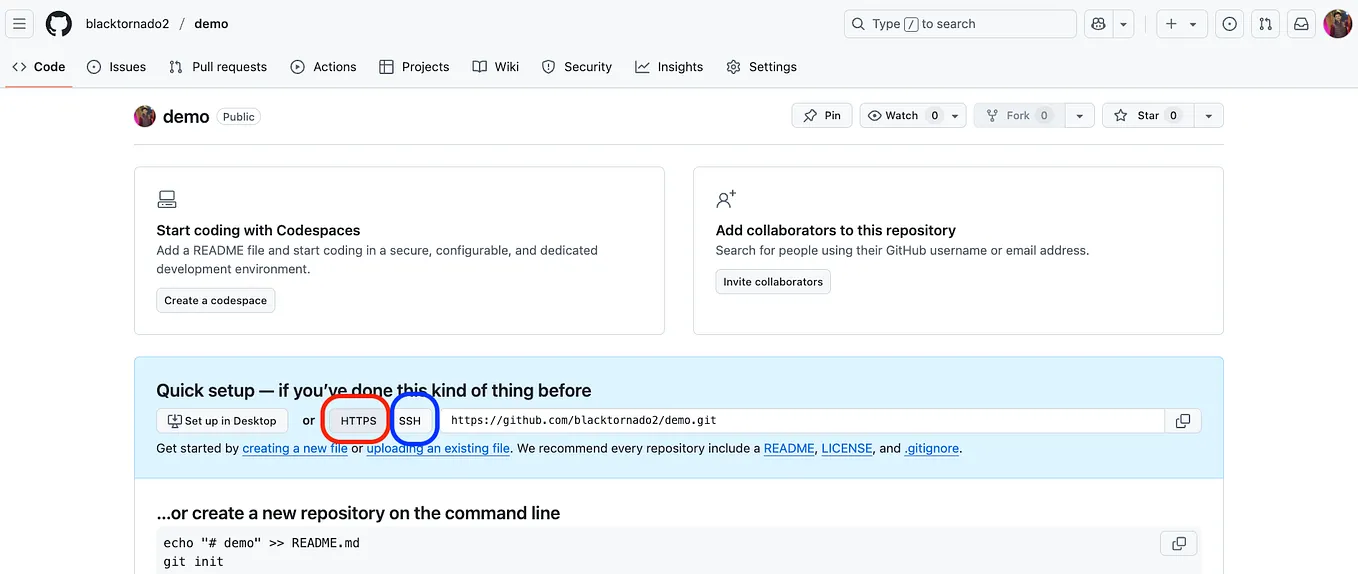Screen dimensions: 1358x574
Task: Open the uploading an existing file link
Action: click(x=438, y=449)
